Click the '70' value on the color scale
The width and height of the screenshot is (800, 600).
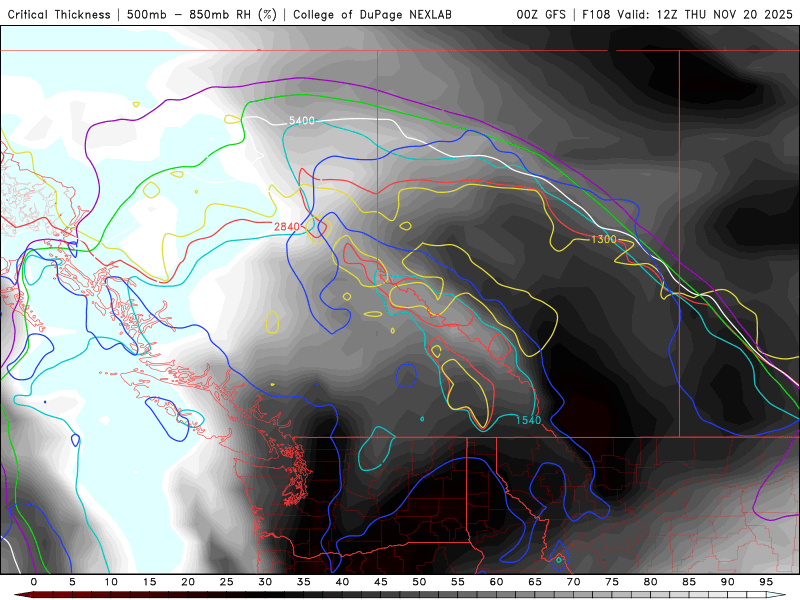point(573,582)
